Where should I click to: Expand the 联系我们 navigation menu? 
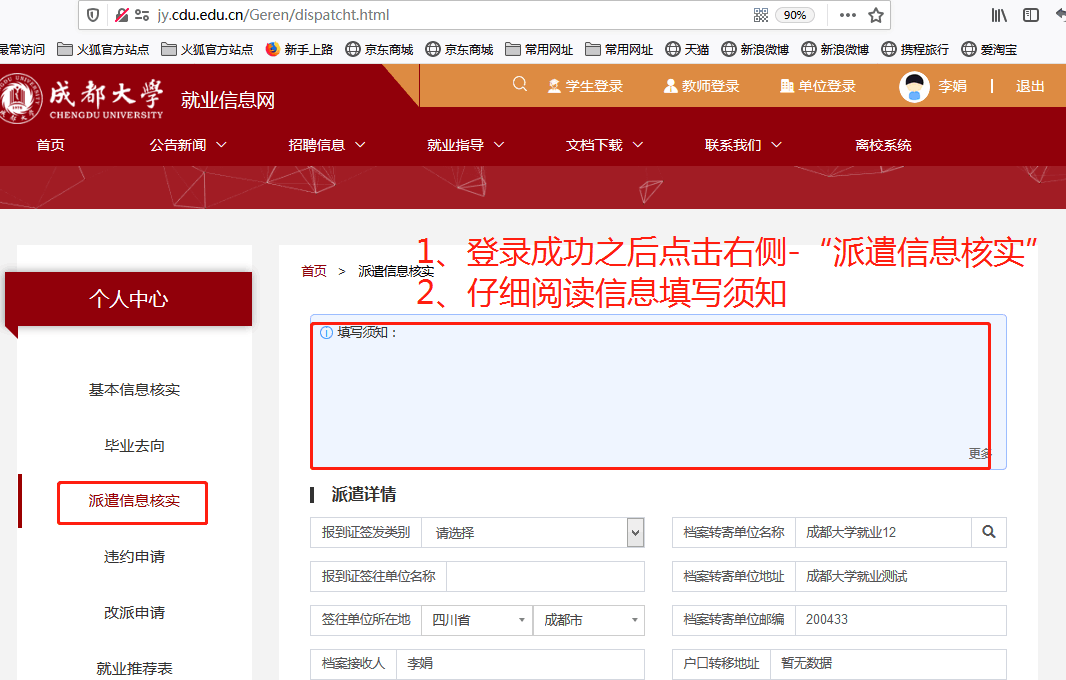tap(743, 145)
